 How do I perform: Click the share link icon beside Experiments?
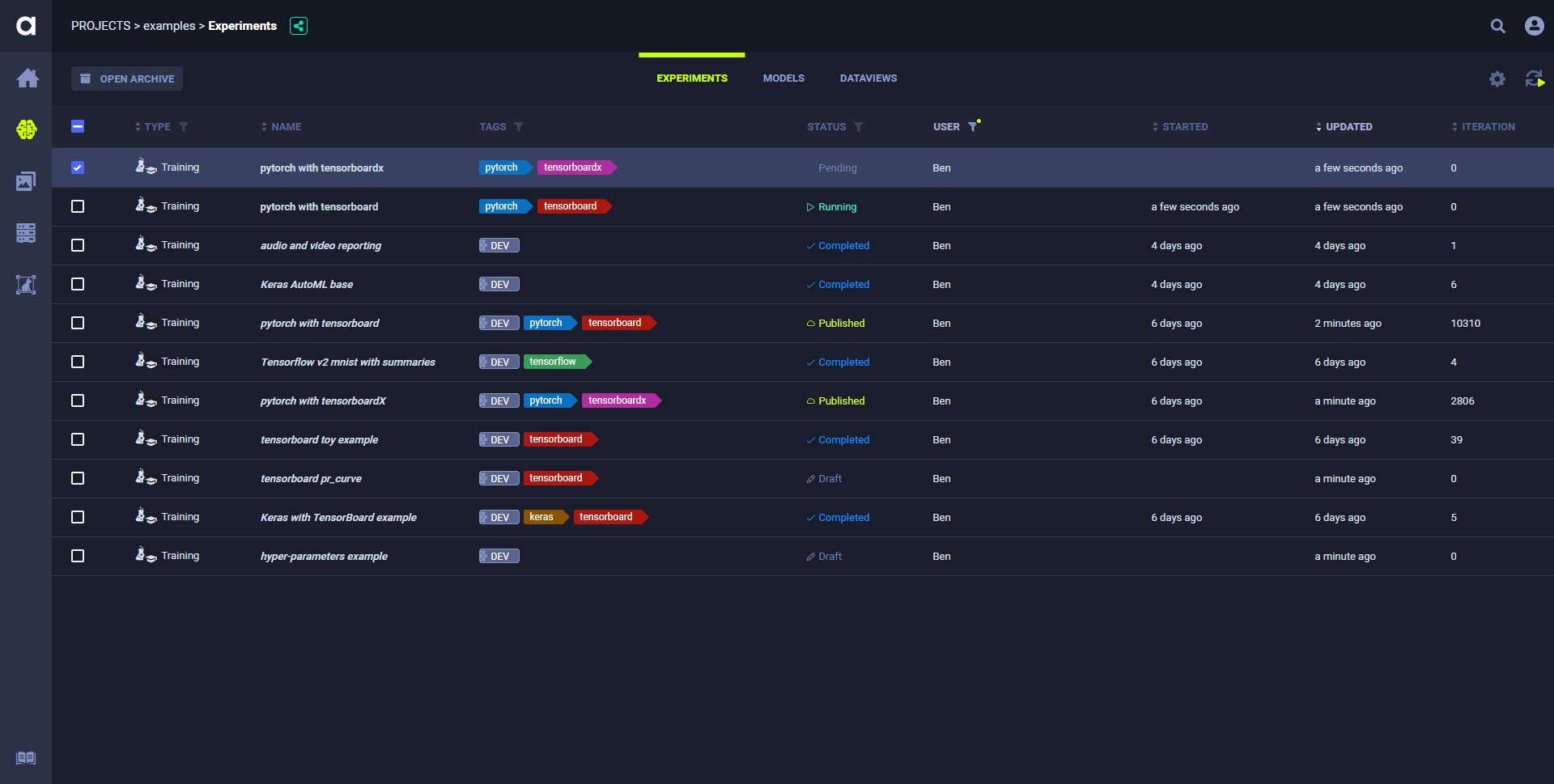(x=299, y=26)
